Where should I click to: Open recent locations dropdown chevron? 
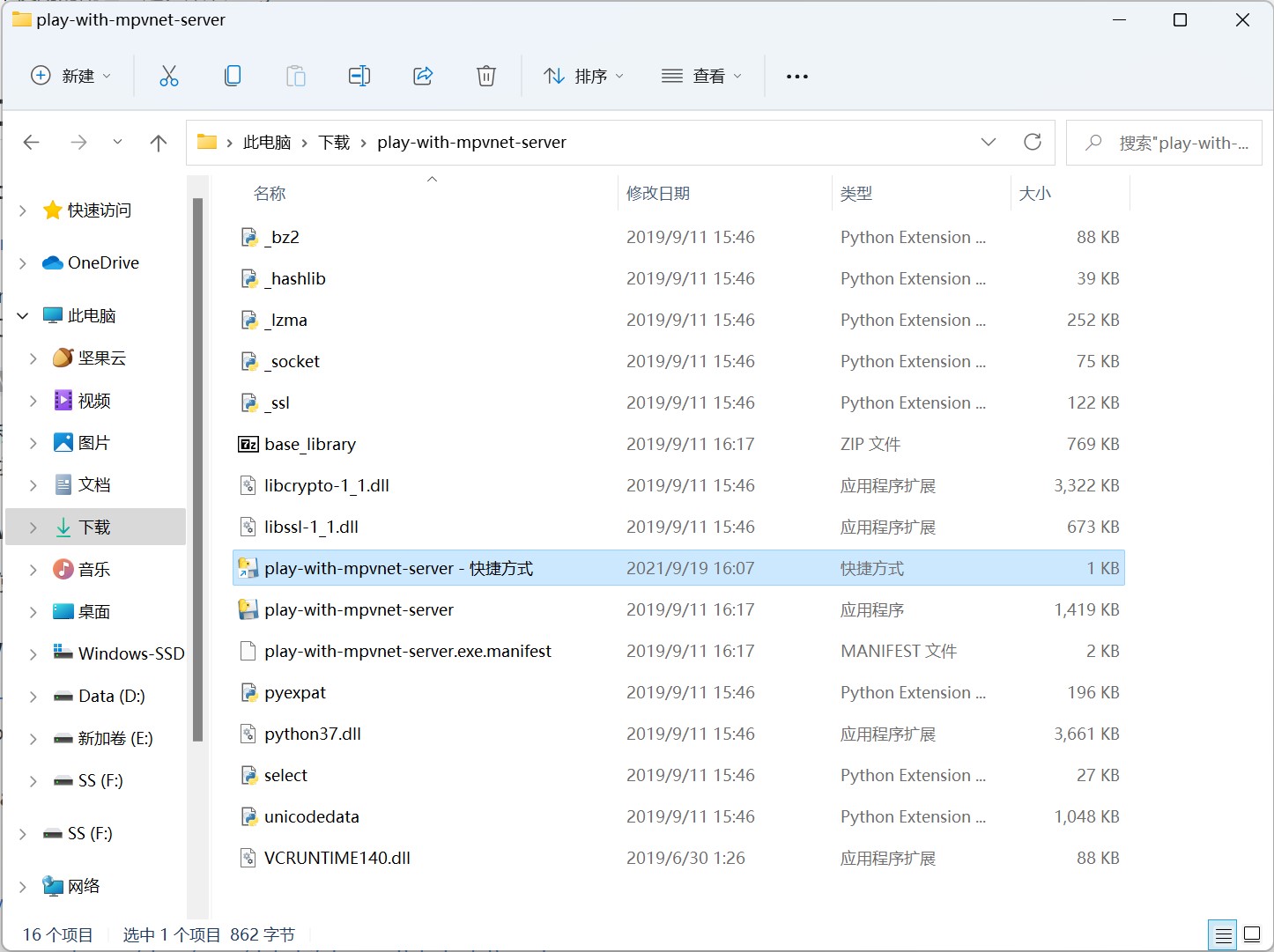click(117, 143)
